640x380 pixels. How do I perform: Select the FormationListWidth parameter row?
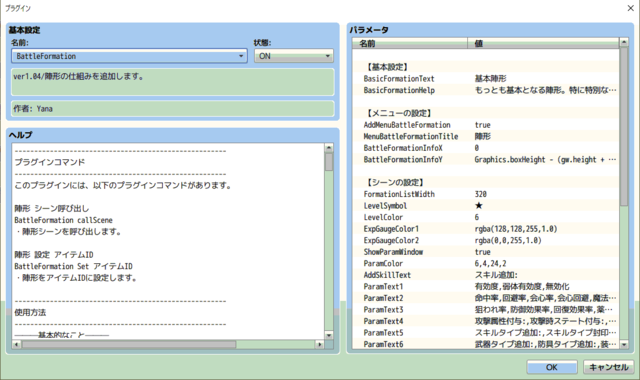coord(485,194)
